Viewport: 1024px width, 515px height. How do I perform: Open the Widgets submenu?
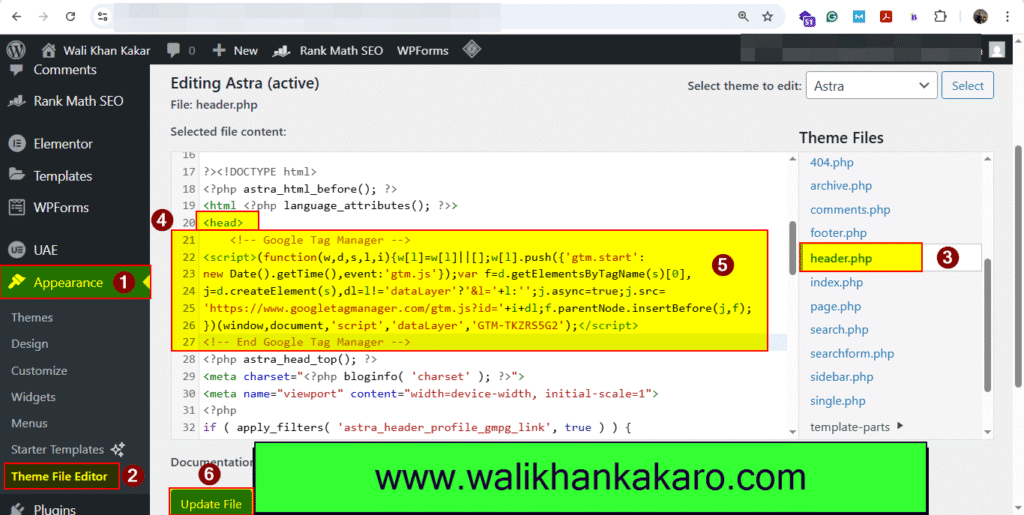click(33, 397)
